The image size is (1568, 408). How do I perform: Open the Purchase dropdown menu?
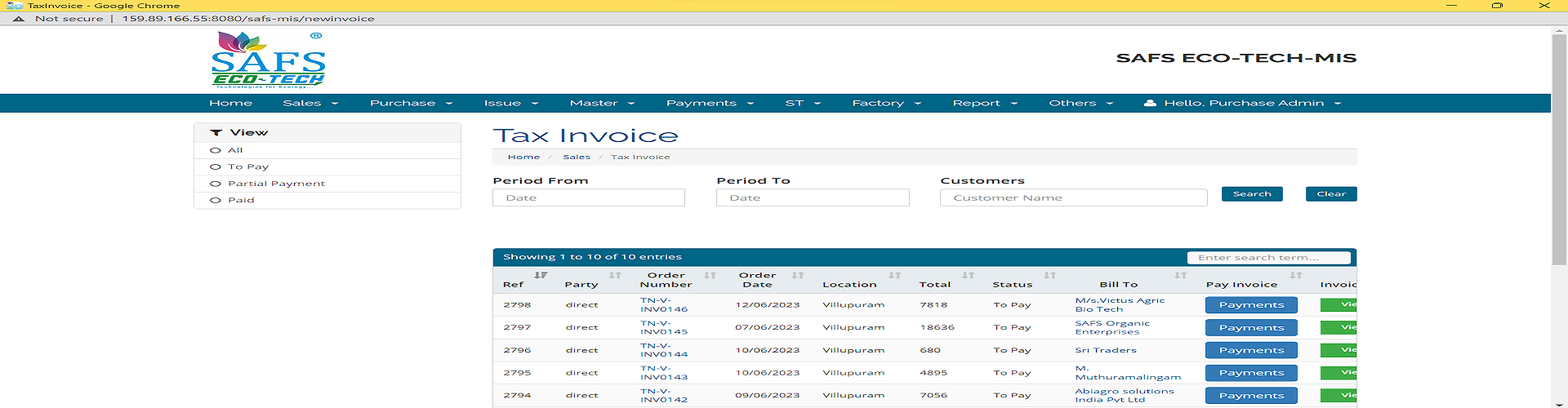click(x=410, y=104)
